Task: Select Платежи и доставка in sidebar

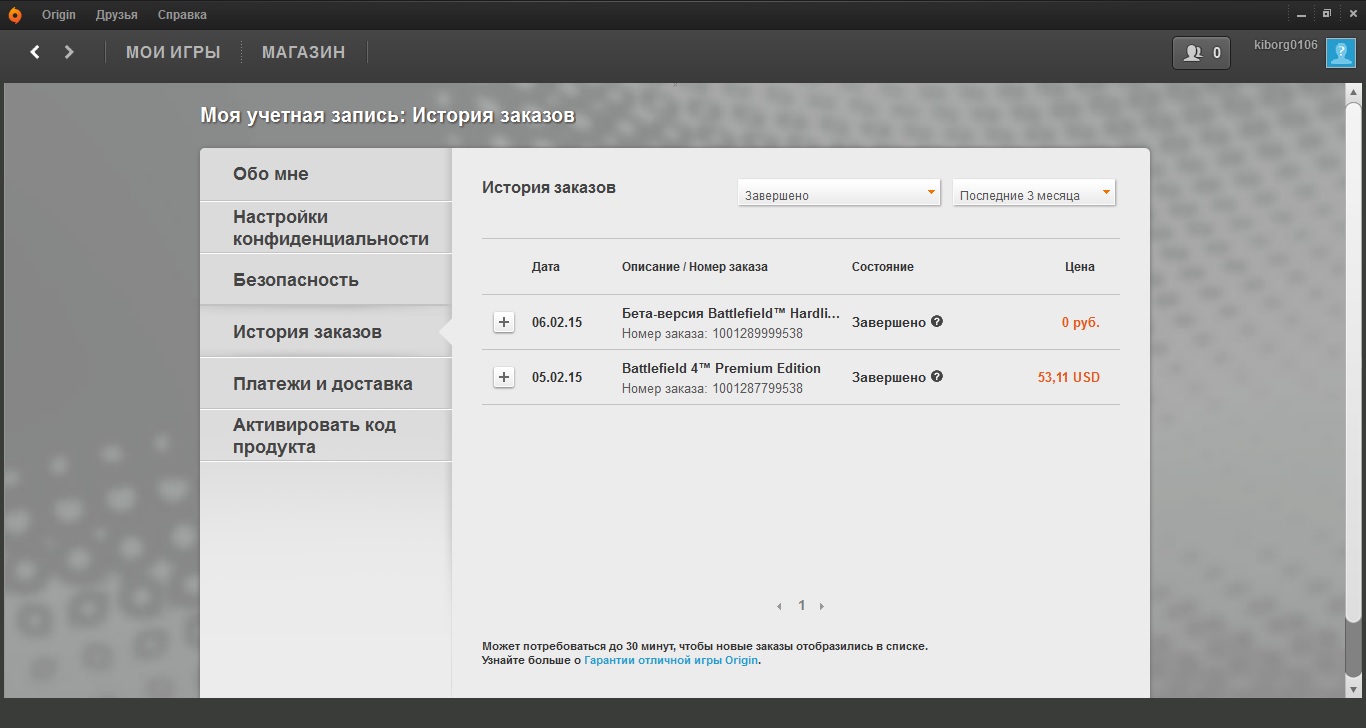Action: pos(323,384)
